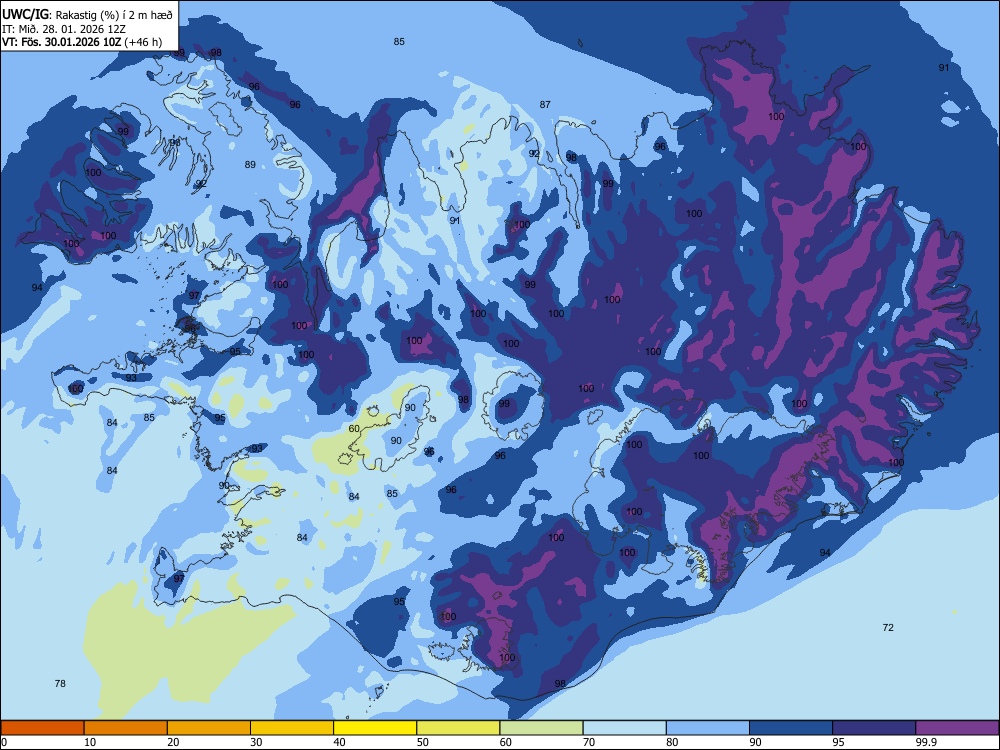Click the humidity value '72' over the ocean
This screenshot has width=1000, height=750.
pos(888,628)
